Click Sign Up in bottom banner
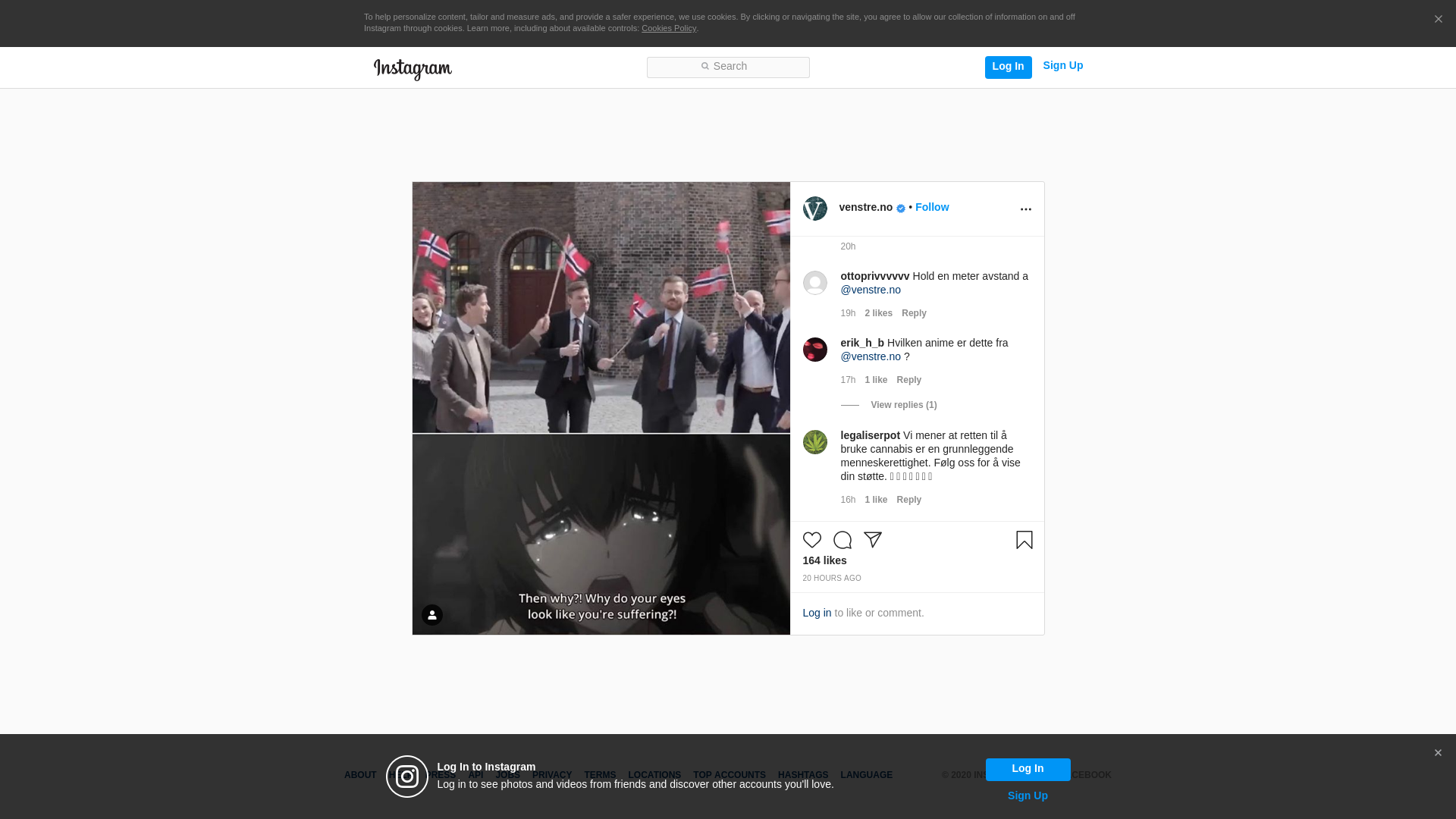This screenshot has width=1456, height=819. point(1028,795)
